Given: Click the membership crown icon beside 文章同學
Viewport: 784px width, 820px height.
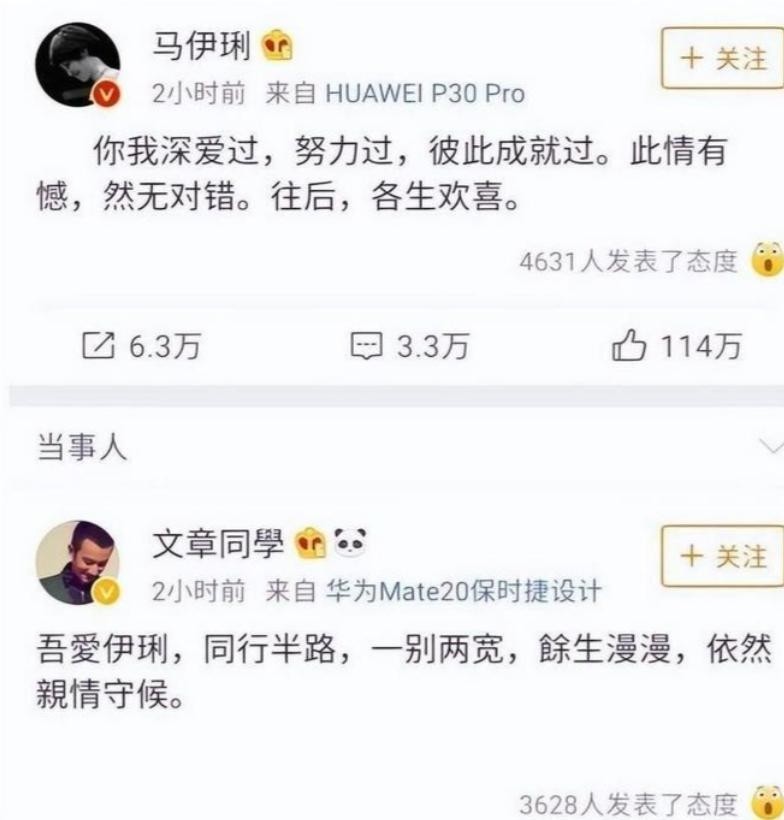Looking at the screenshot, I should (x=310, y=543).
